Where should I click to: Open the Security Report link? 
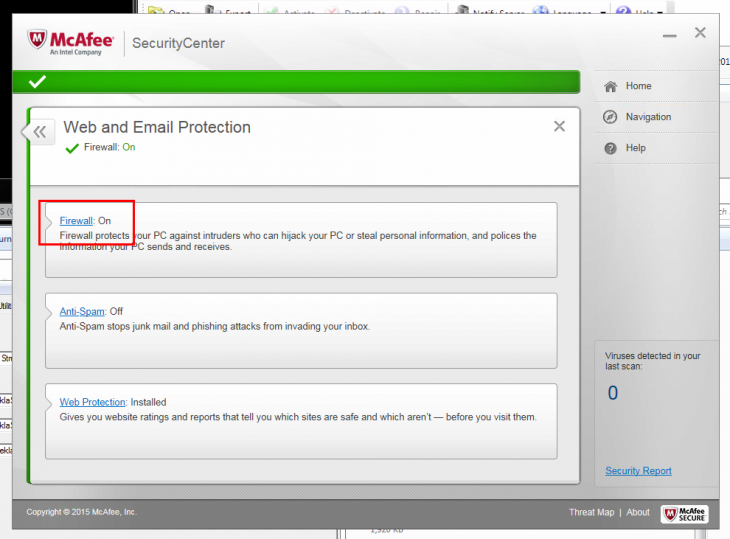tap(638, 471)
